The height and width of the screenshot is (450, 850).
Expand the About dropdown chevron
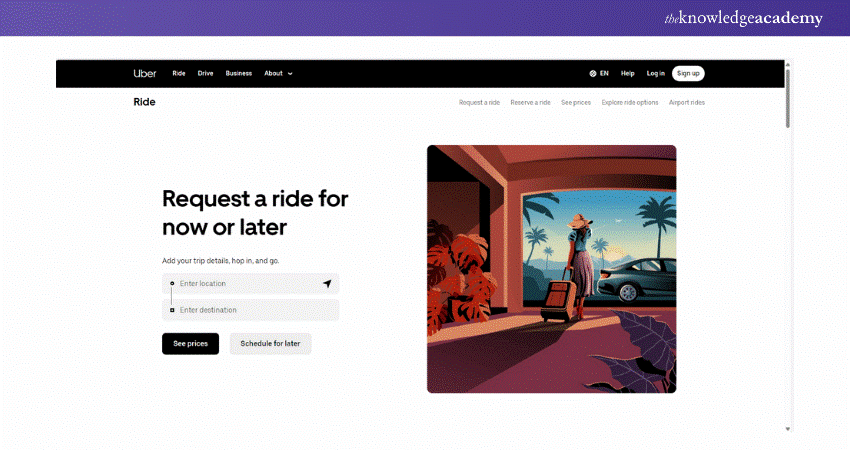coord(290,74)
